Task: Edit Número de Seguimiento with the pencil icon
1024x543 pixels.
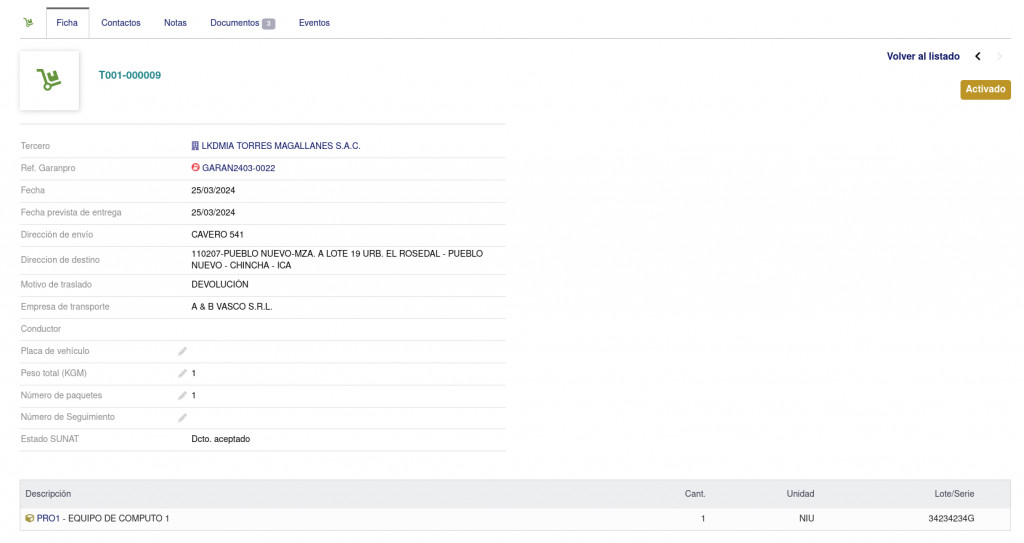Action: [x=182, y=418]
